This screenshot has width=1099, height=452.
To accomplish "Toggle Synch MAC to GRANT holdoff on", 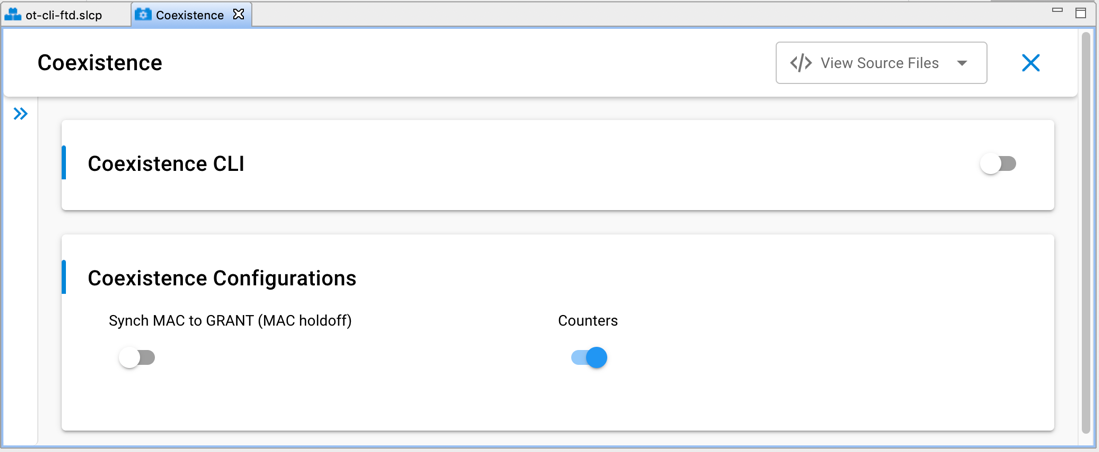I will (137, 358).
